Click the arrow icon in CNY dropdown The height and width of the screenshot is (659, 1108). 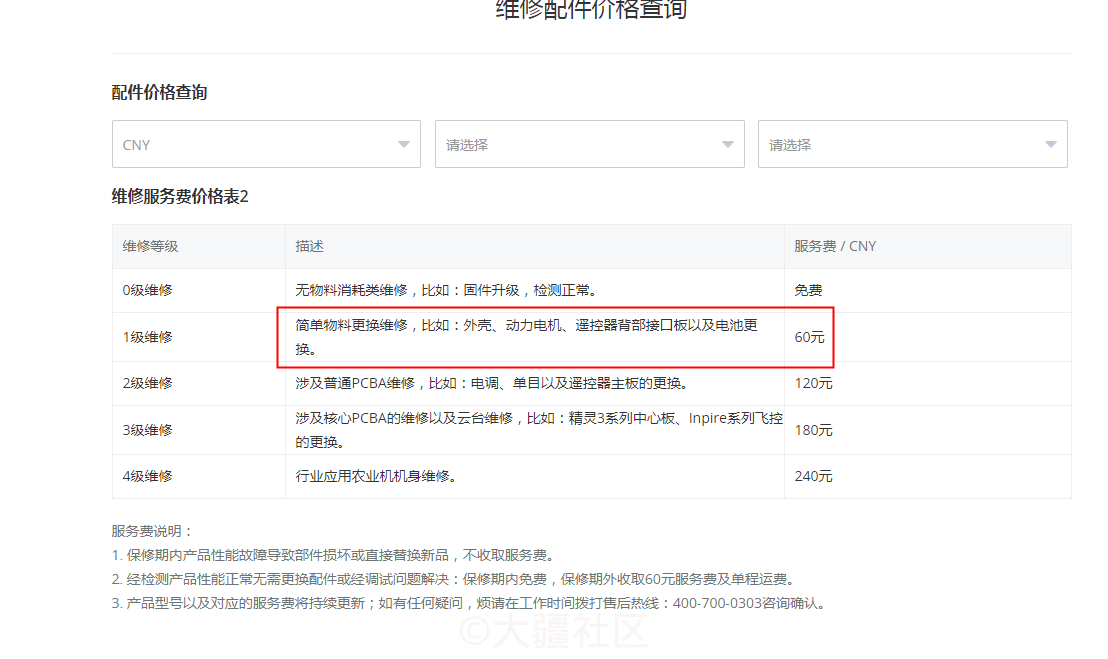point(403,144)
